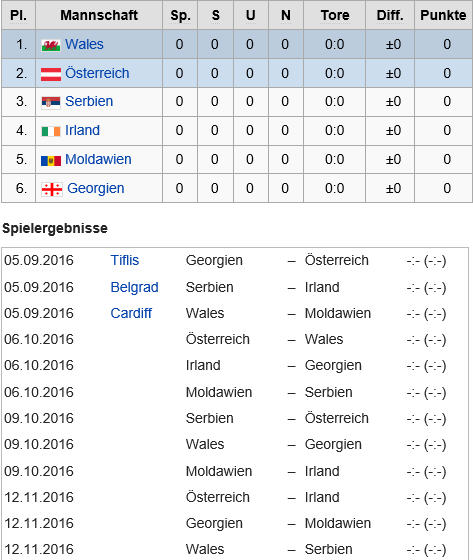Click the Georgia flag icon
The width and height of the screenshot is (473, 560).
pyautogui.click(x=52, y=189)
